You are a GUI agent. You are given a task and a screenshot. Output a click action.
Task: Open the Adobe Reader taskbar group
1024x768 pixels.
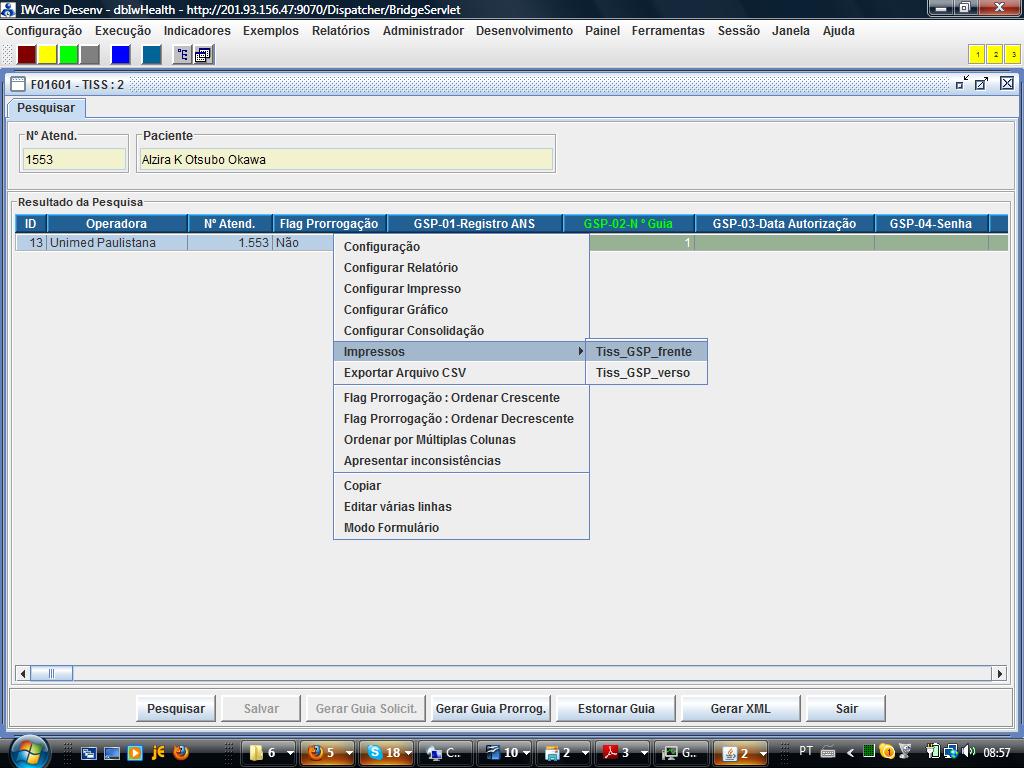(x=624, y=753)
